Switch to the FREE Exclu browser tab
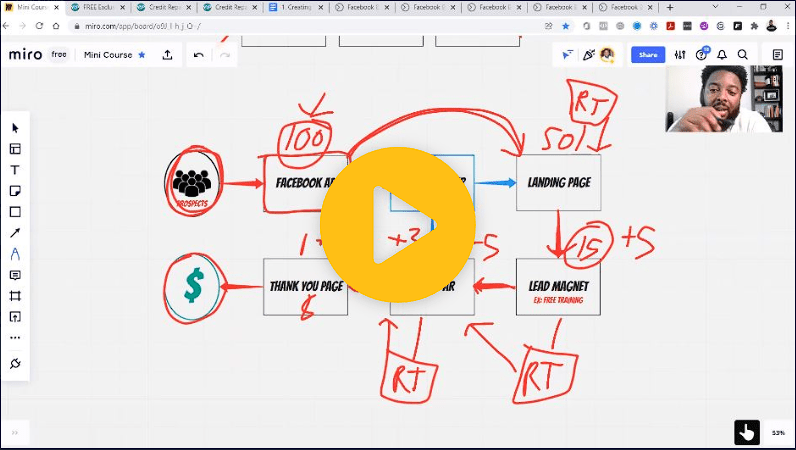This screenshot has width=796, height=450. pos(98,7)
